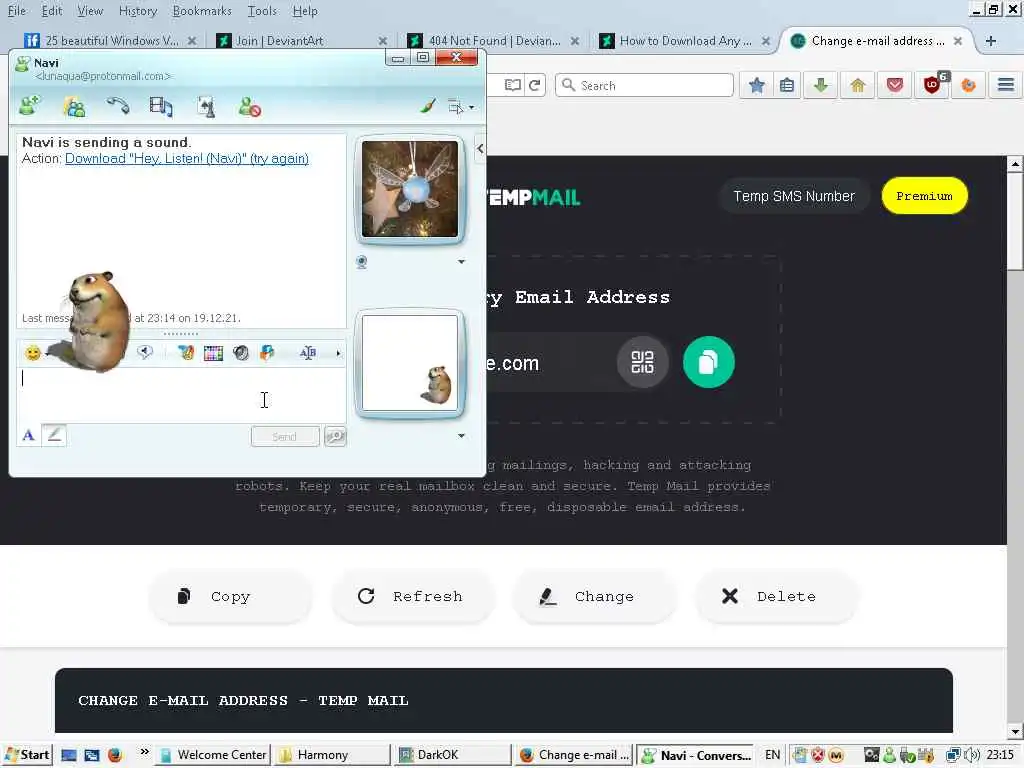Switch to handwriting pen mode
The height and width of the screenshot is (768, 1024).
pyautogui.click(x=54, y=436)
